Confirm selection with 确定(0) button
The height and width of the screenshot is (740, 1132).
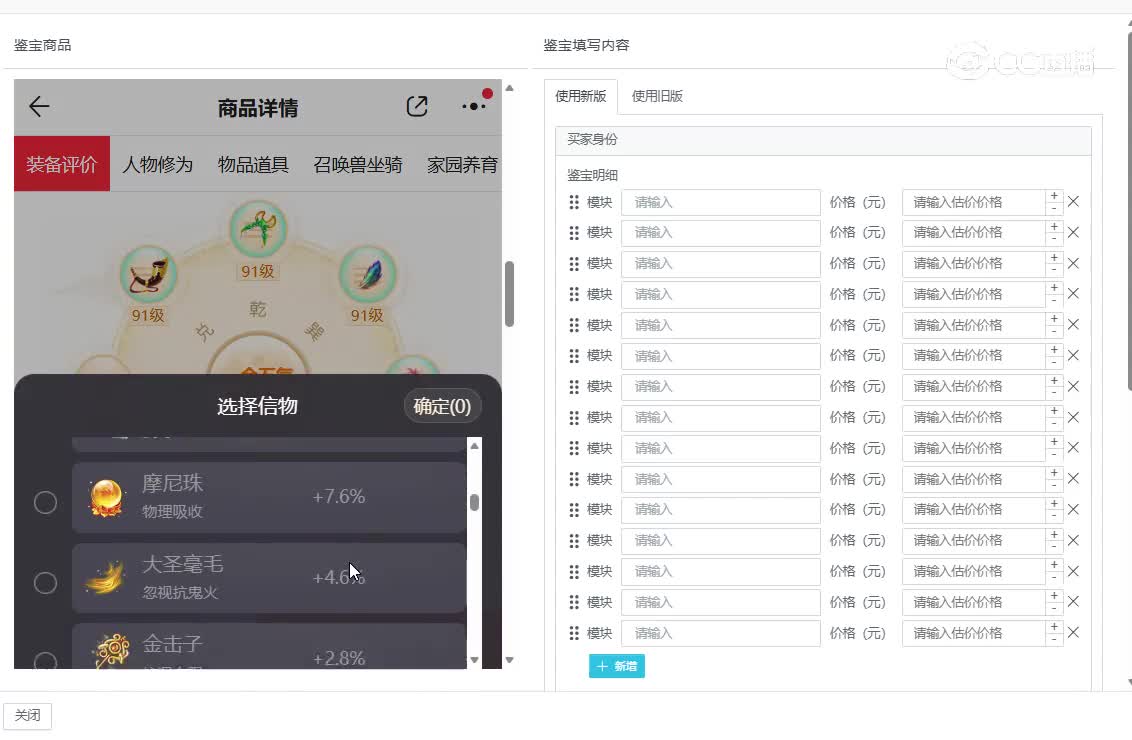442,406
